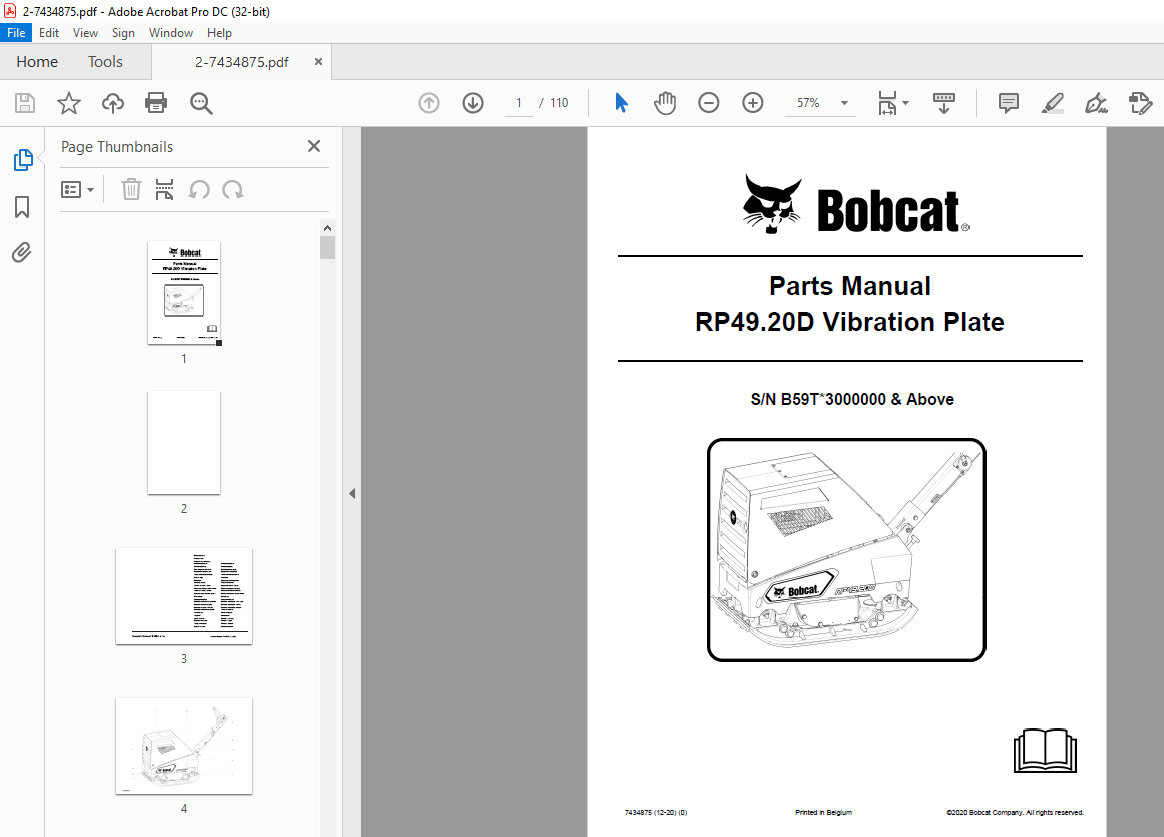1164x837 pixels.
Task: Switch to the Tools tab
Action: click(105, 62)
